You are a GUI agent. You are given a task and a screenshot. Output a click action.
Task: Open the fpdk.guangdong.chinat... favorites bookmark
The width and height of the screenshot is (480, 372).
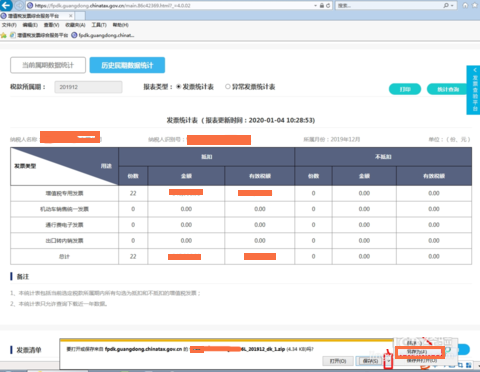[103, 35]
